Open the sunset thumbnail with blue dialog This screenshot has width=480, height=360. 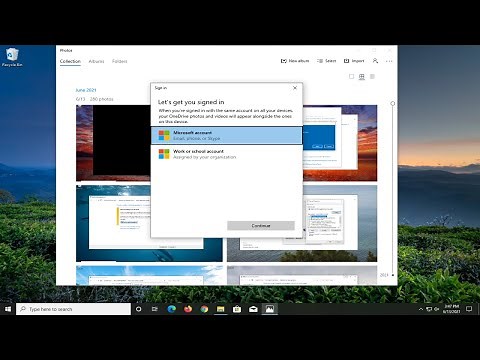point(340,143)
